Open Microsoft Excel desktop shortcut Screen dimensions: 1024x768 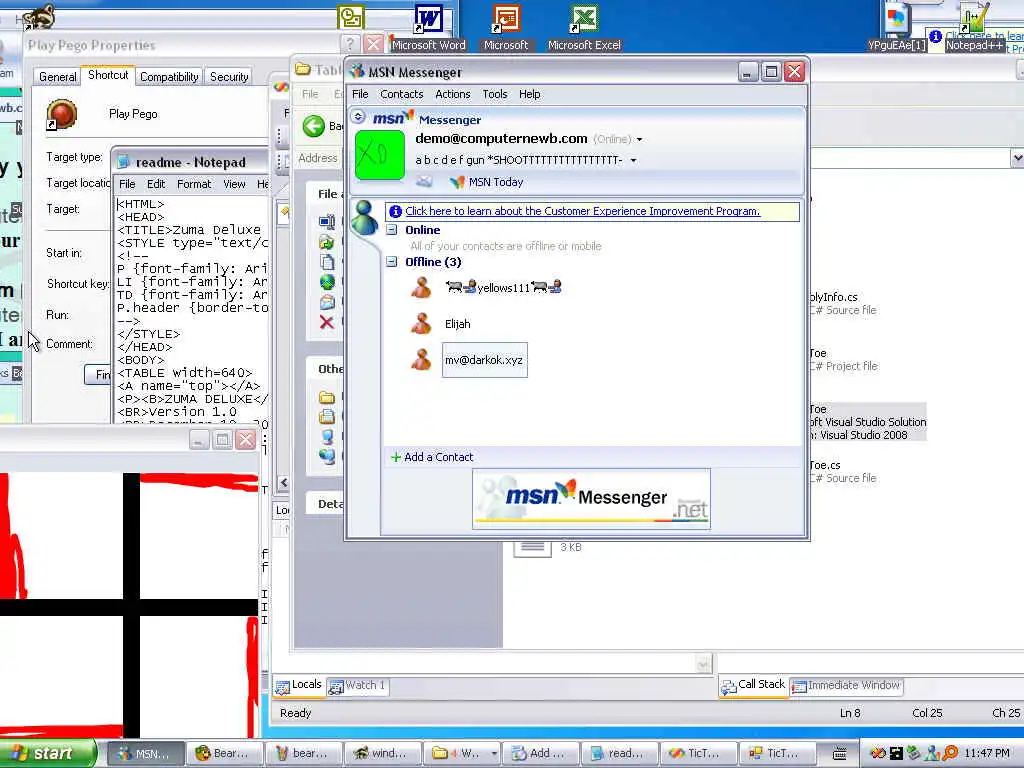(x=584, y=27)
